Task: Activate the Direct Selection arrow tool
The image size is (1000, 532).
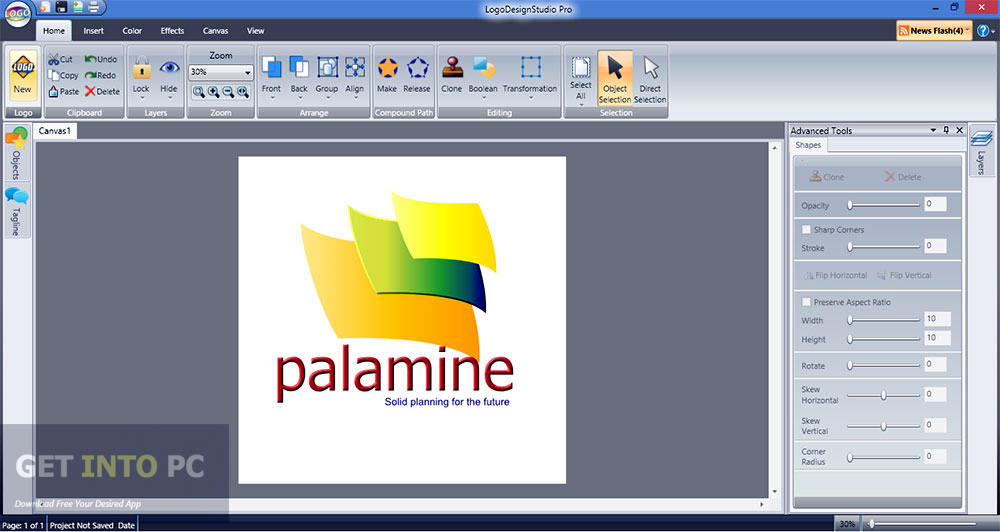Action: [651, 78]
